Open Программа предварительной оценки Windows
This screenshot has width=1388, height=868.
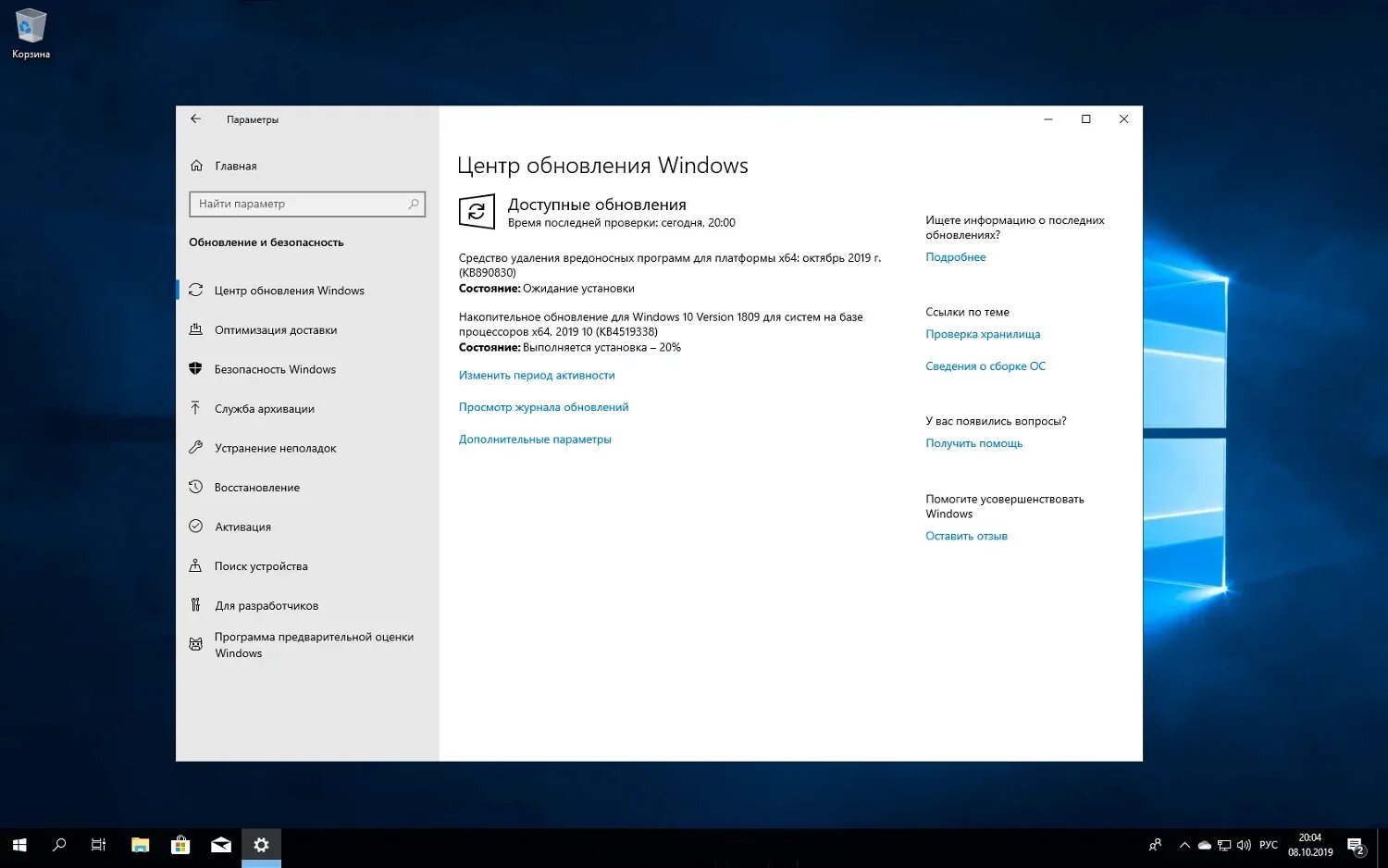pyautogui.click(x=313, y=645)
